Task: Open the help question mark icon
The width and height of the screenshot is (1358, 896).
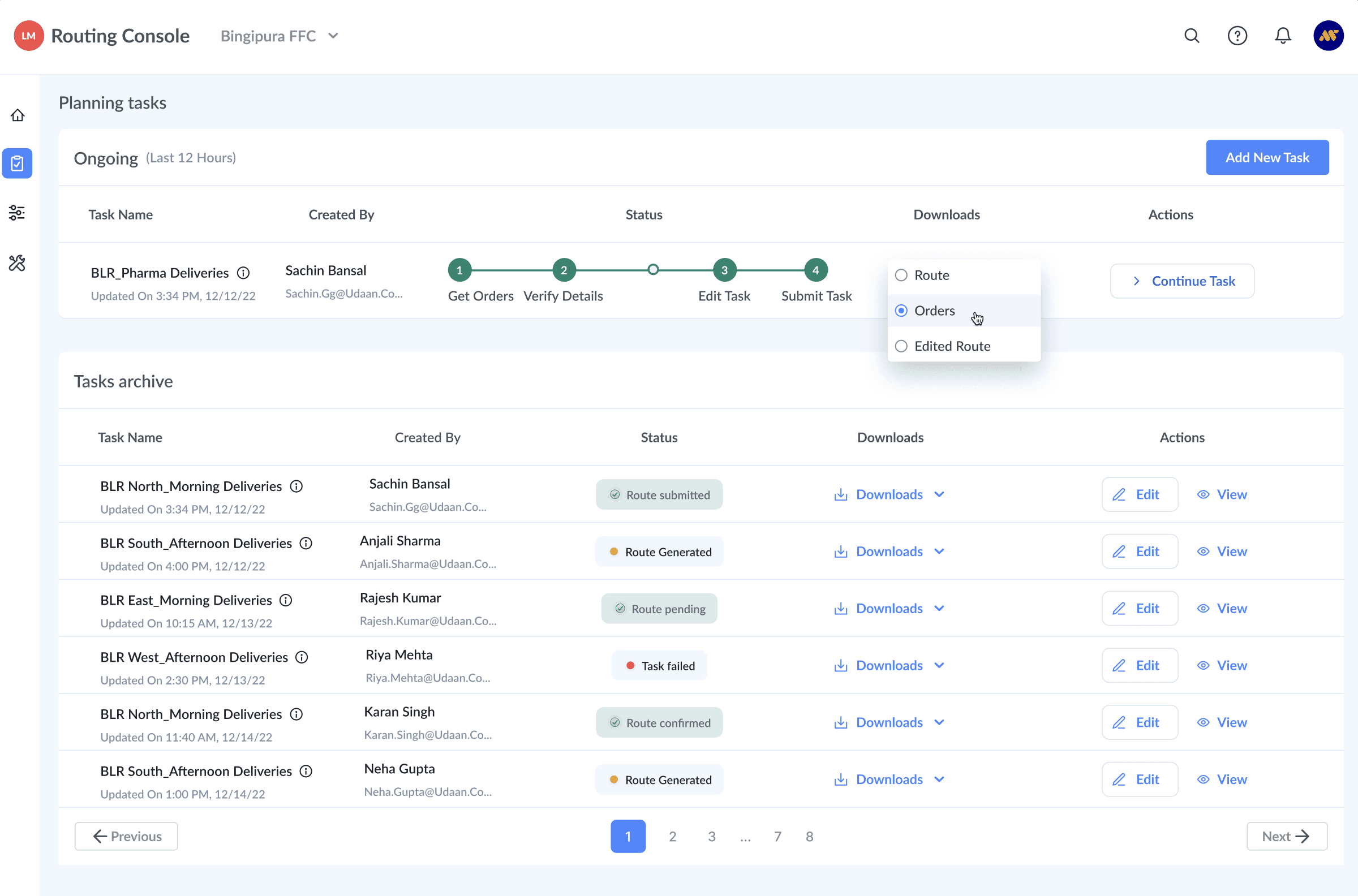Action: pos(1237,36)
